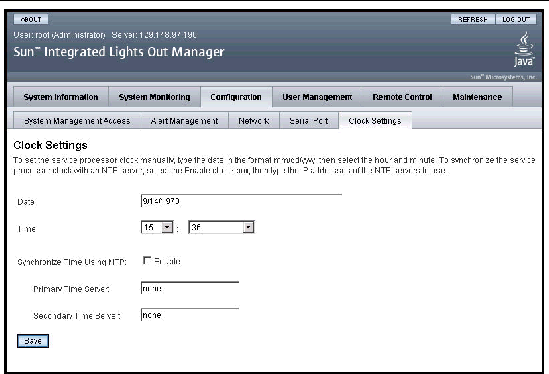549x374 pixels.
Task: Click the REFRESH button
Action: tap(473, 19)
